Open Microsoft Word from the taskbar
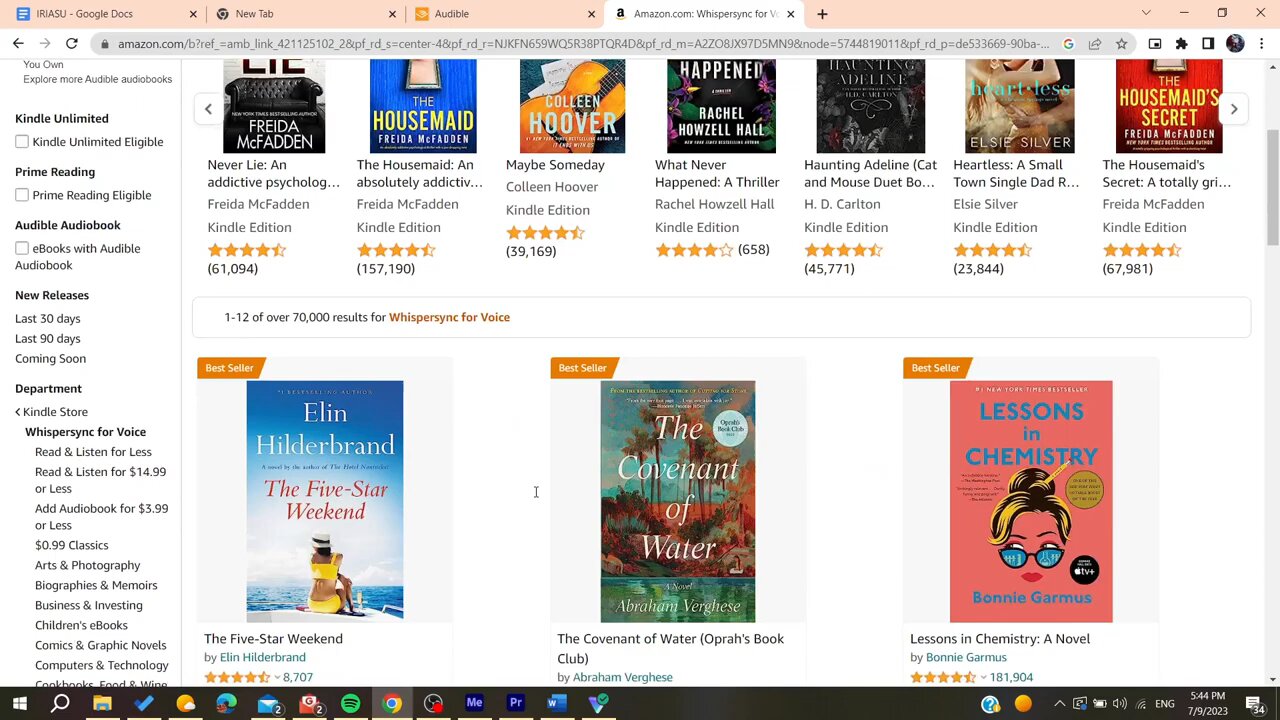 pyautogui.click(x=557, y=703)
